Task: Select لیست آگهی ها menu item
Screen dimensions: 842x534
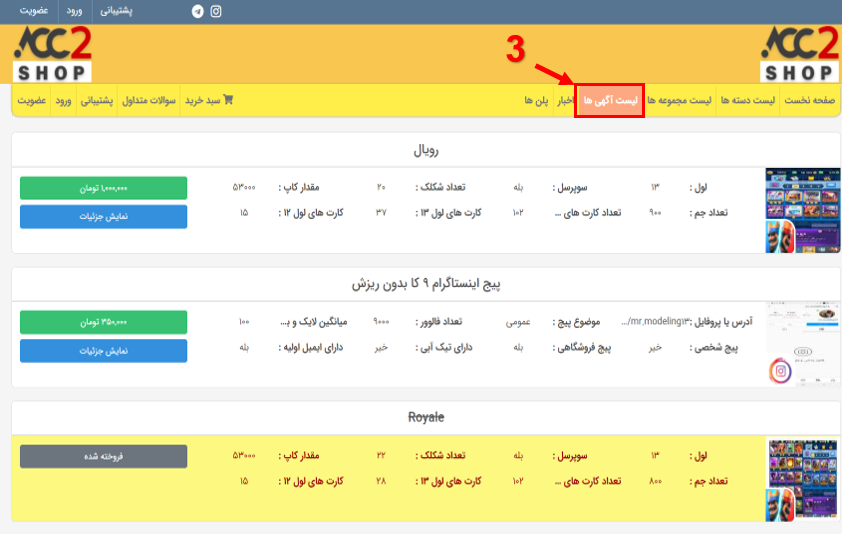Action: (x=610, y=100)
